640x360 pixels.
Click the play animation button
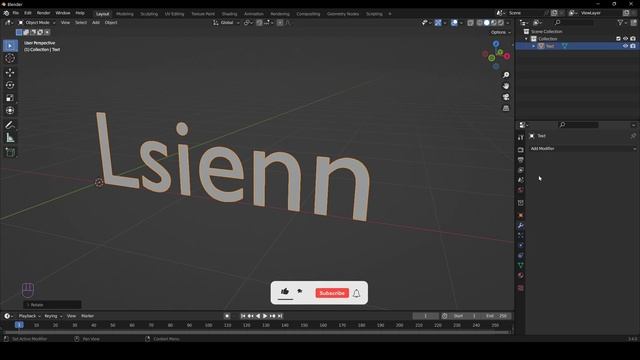(265, 316)
